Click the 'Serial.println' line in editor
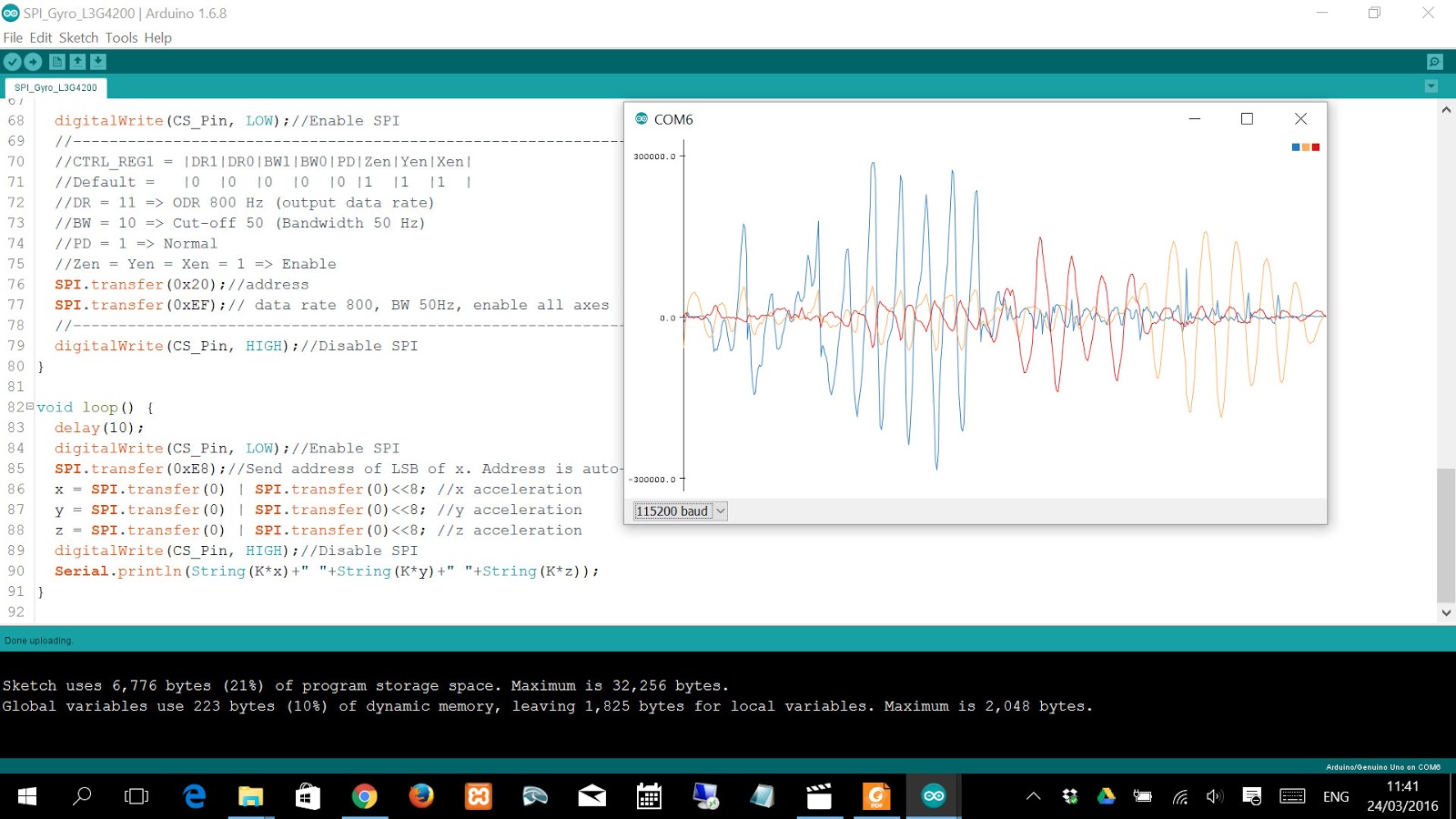Image resolution: width=1456 pixels, height=819 pixels. [x=327, y=571]
